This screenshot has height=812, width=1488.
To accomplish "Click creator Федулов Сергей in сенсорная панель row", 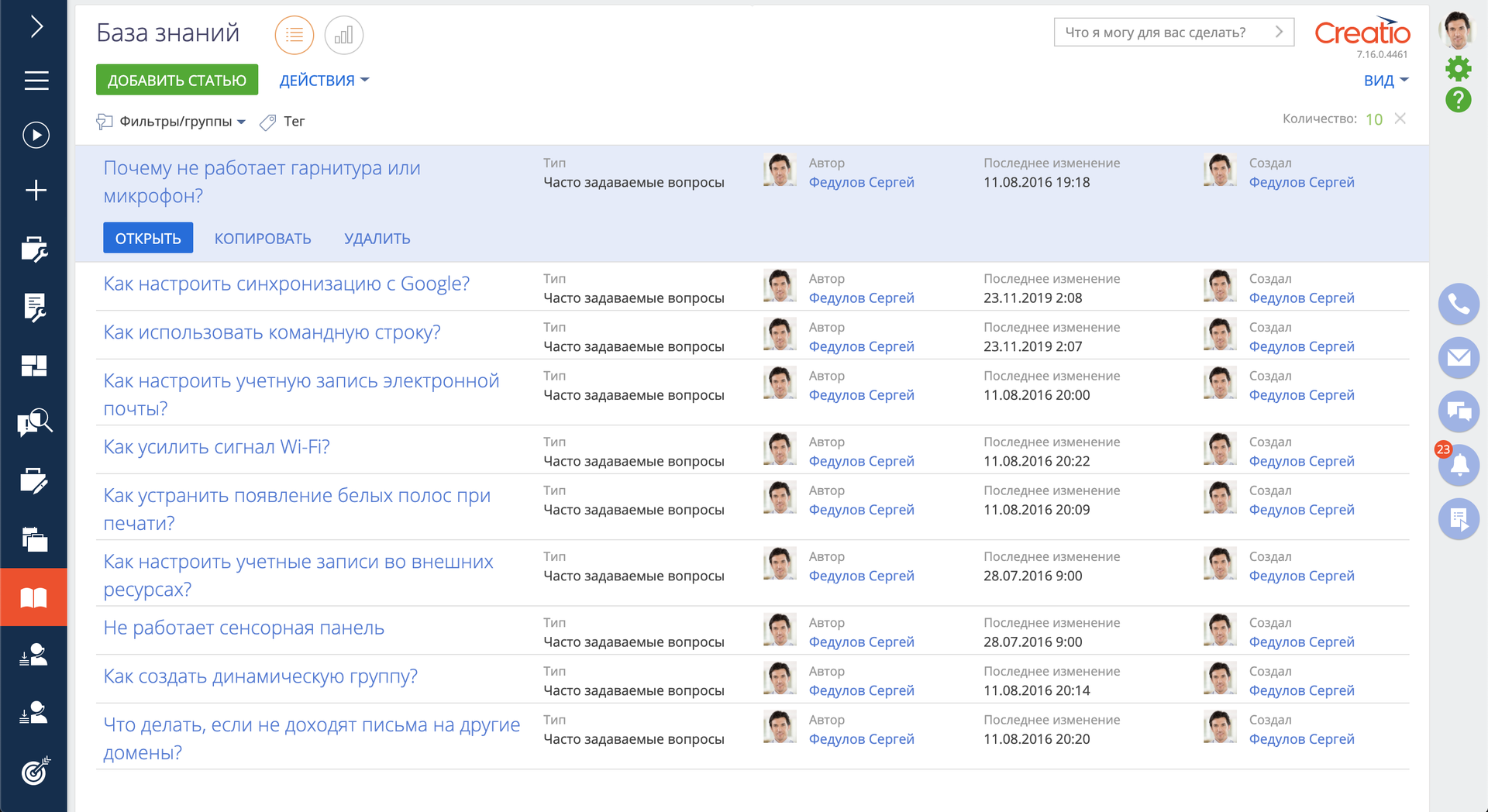I will pyautogui.click(x=1301, y=642).
